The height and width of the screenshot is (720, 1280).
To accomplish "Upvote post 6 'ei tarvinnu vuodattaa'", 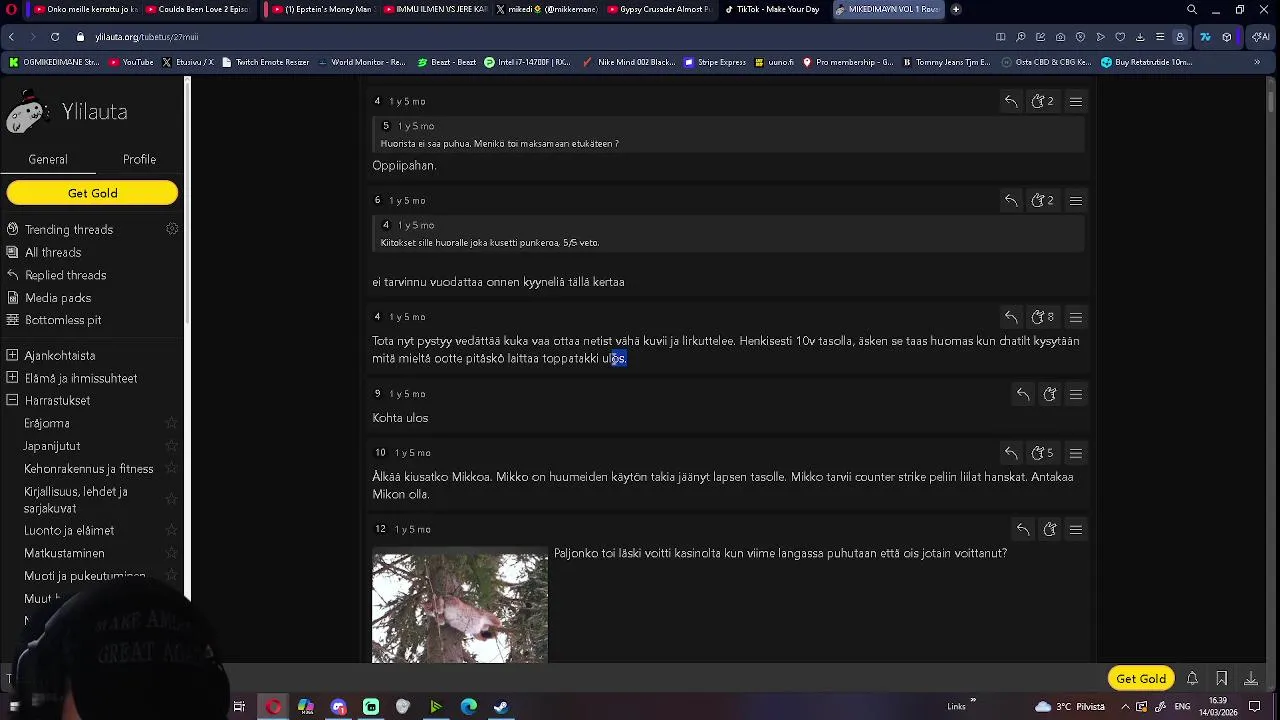I will click(1042, 201).
